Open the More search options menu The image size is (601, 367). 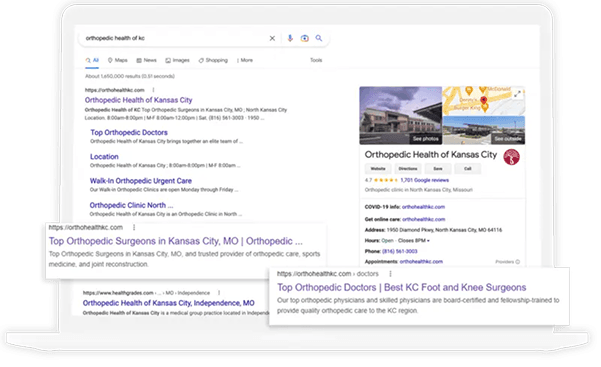(x=245, y=60)
